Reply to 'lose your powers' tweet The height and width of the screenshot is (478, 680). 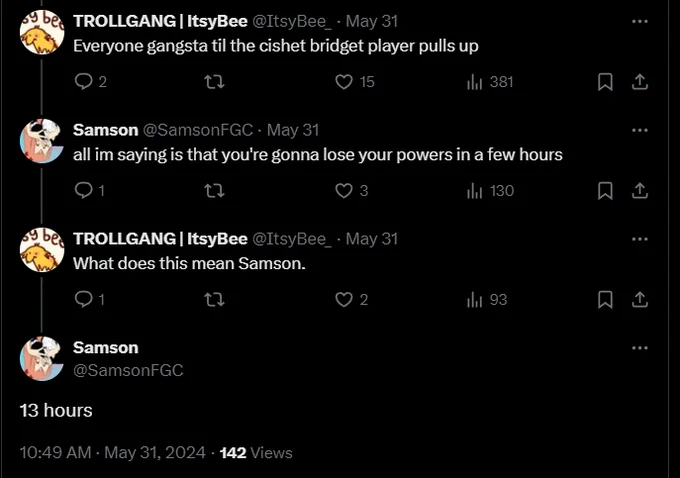89,190
